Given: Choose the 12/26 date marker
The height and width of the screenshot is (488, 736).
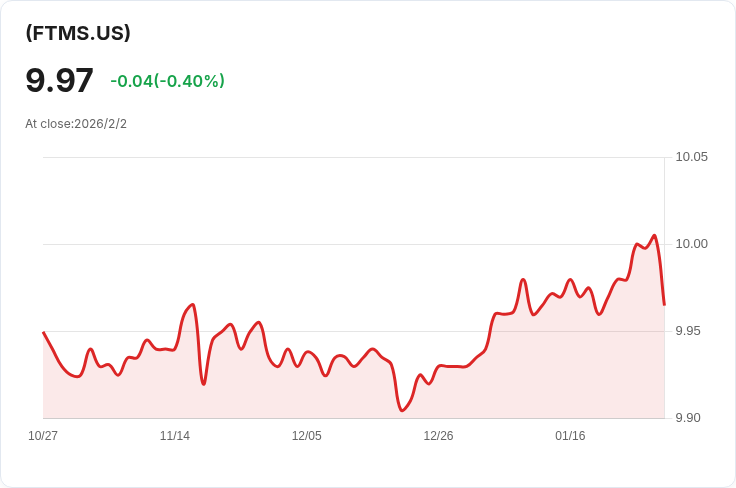Looking at the screenshot, I should (438, 436).
